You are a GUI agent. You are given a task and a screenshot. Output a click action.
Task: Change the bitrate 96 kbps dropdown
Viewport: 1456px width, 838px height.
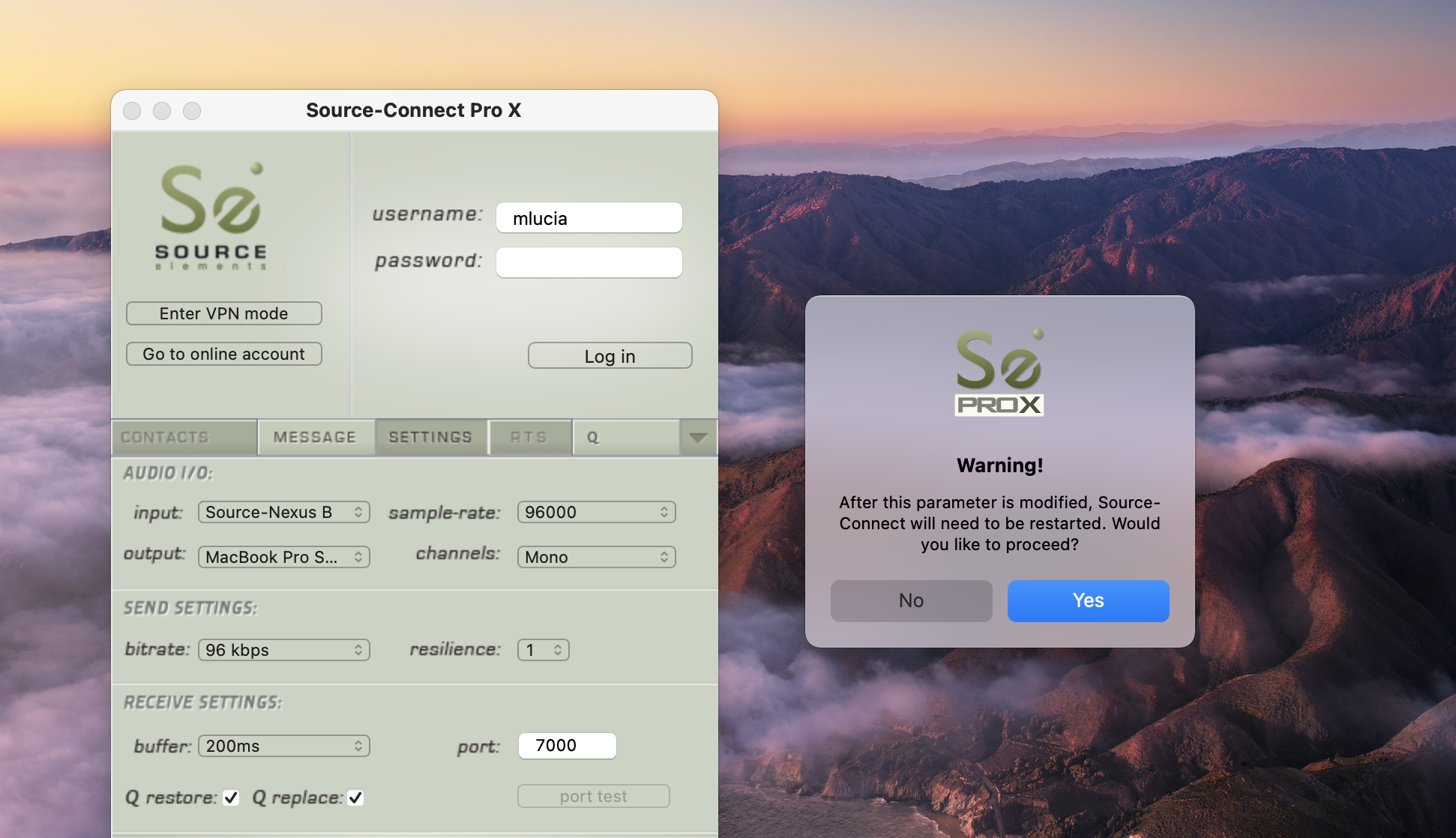283,650
